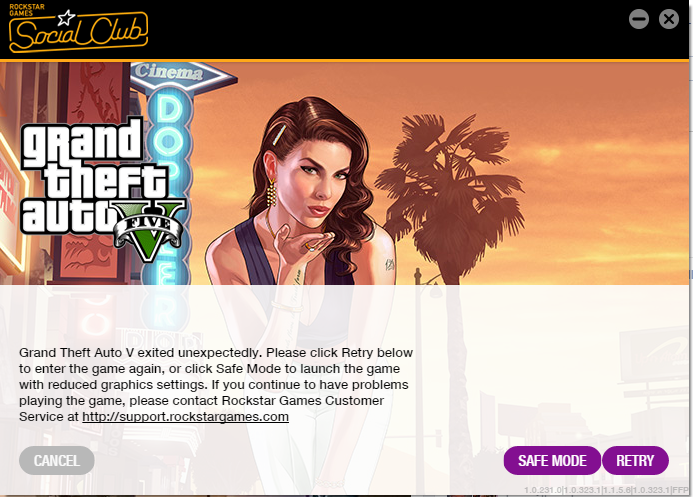693x497 pixels.
Task: Click the Grand Theft Auto logo text
Action: (x=93, y=175)
